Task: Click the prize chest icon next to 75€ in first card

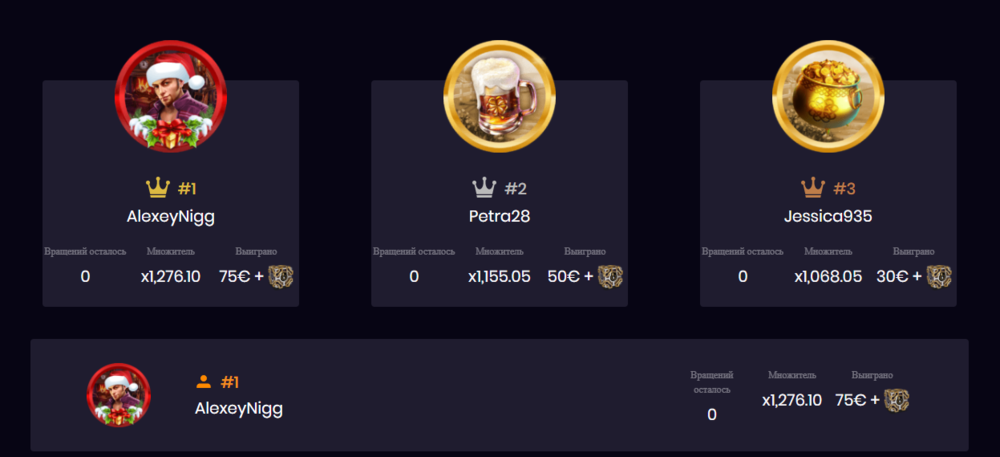Action: coord(281,276)
